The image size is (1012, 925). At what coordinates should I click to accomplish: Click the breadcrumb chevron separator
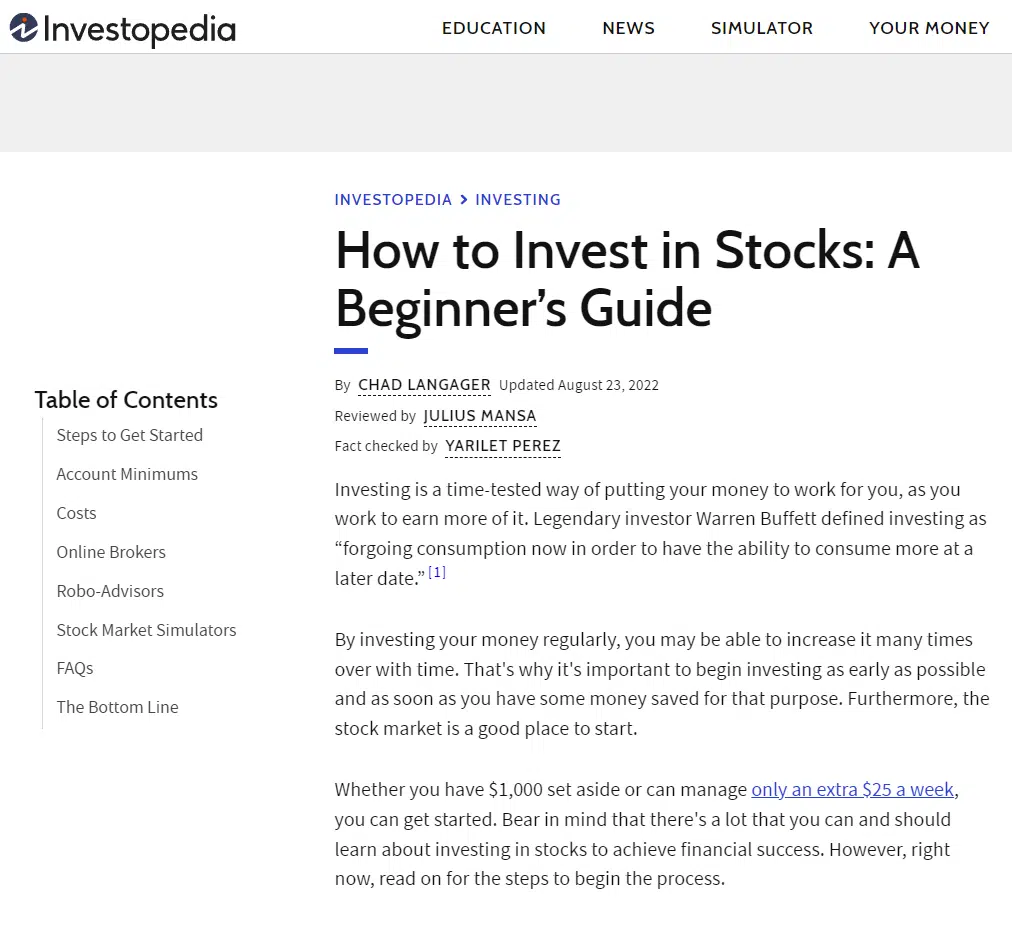[x=464, y=200]
